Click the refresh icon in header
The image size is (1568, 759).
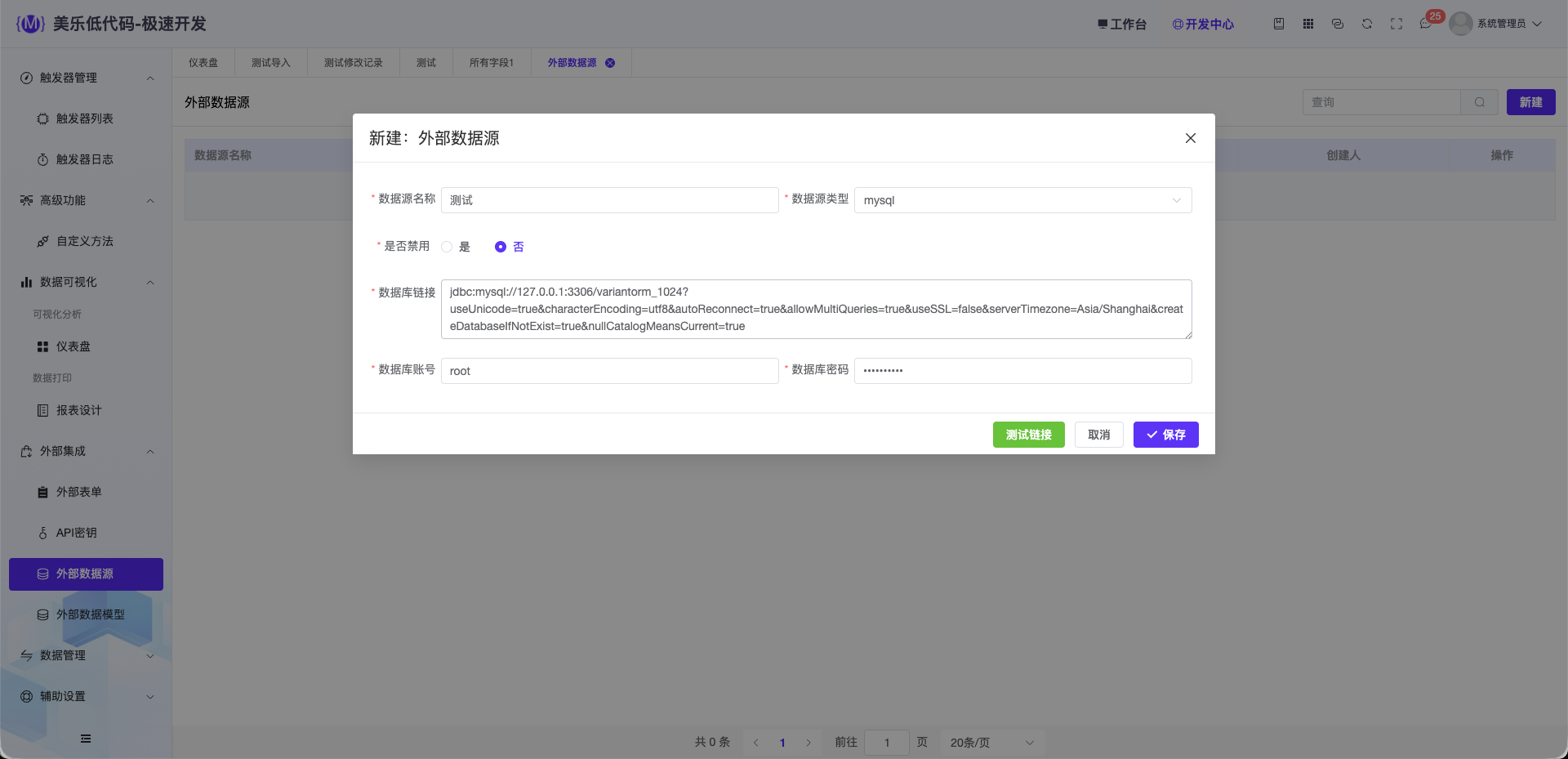pos(1367,24)
